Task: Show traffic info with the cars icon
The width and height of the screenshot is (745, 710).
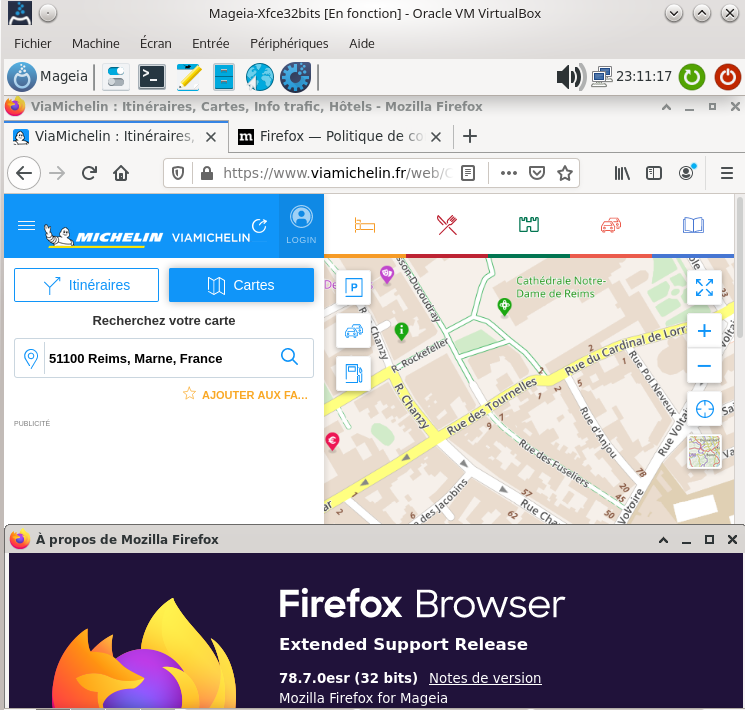Action: (x=611, y=225)
